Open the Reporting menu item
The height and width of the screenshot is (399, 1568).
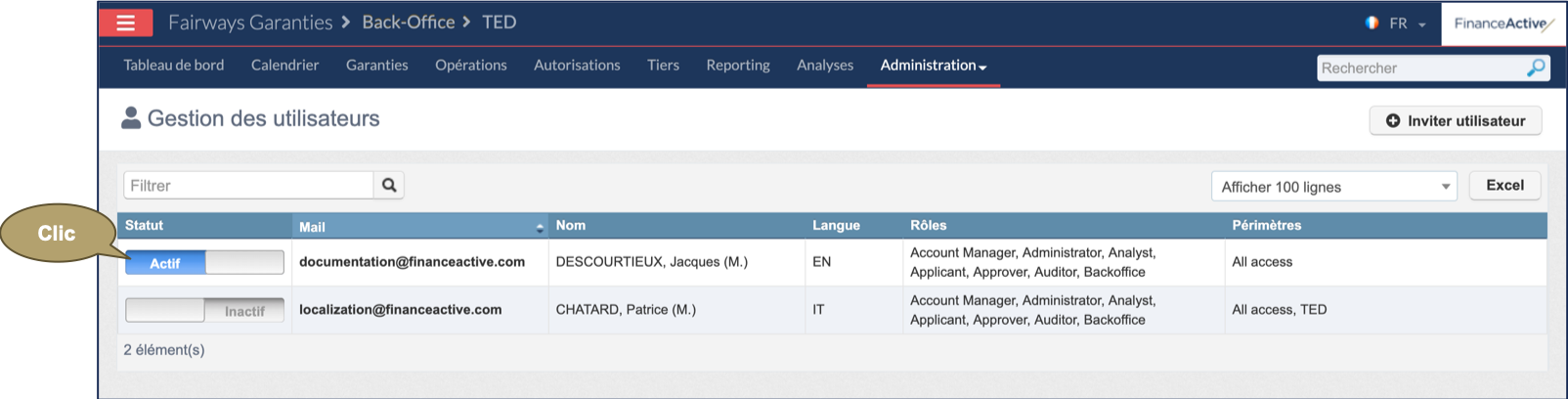(737, 66)
